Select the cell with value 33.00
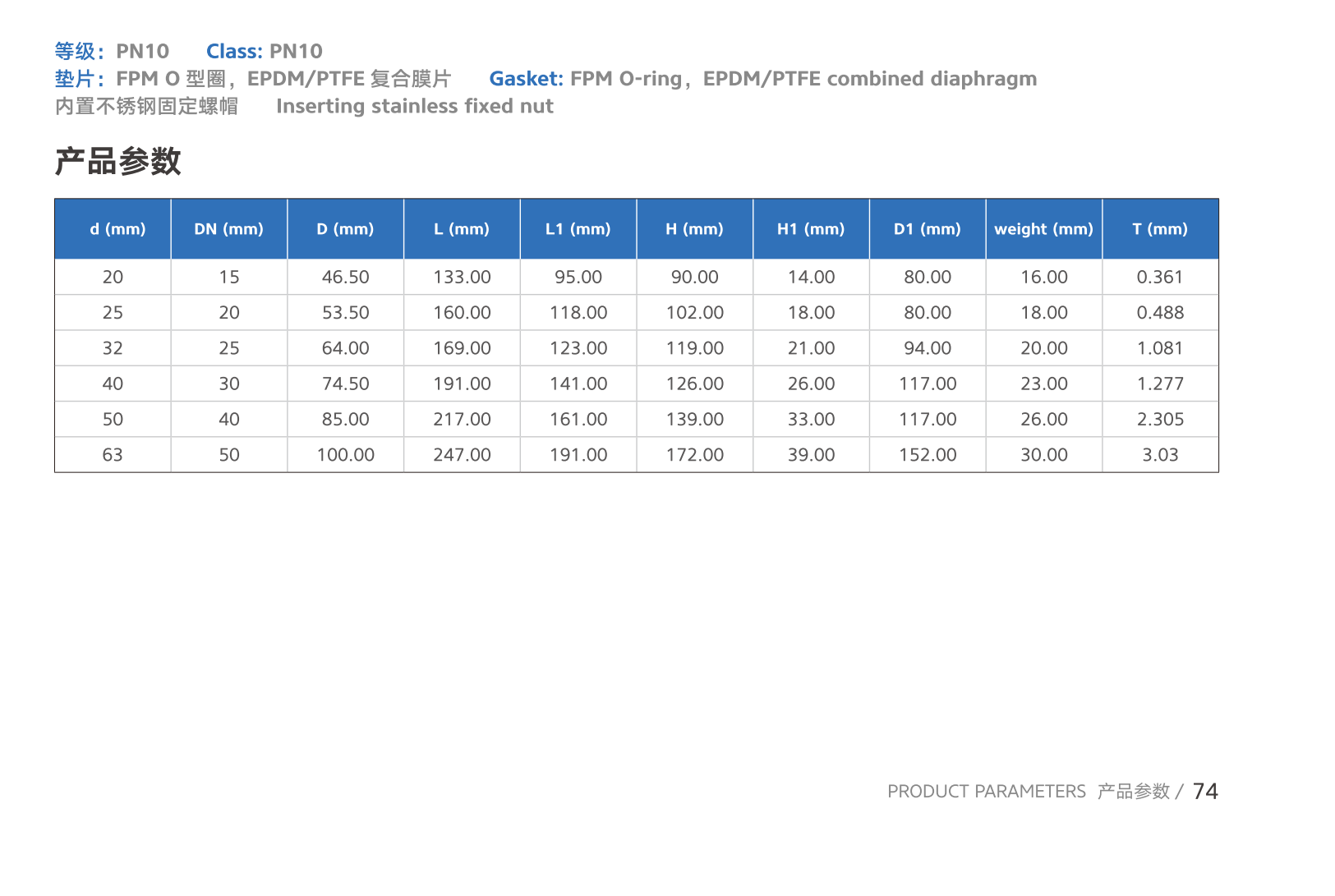 click(x=811, y=420)
